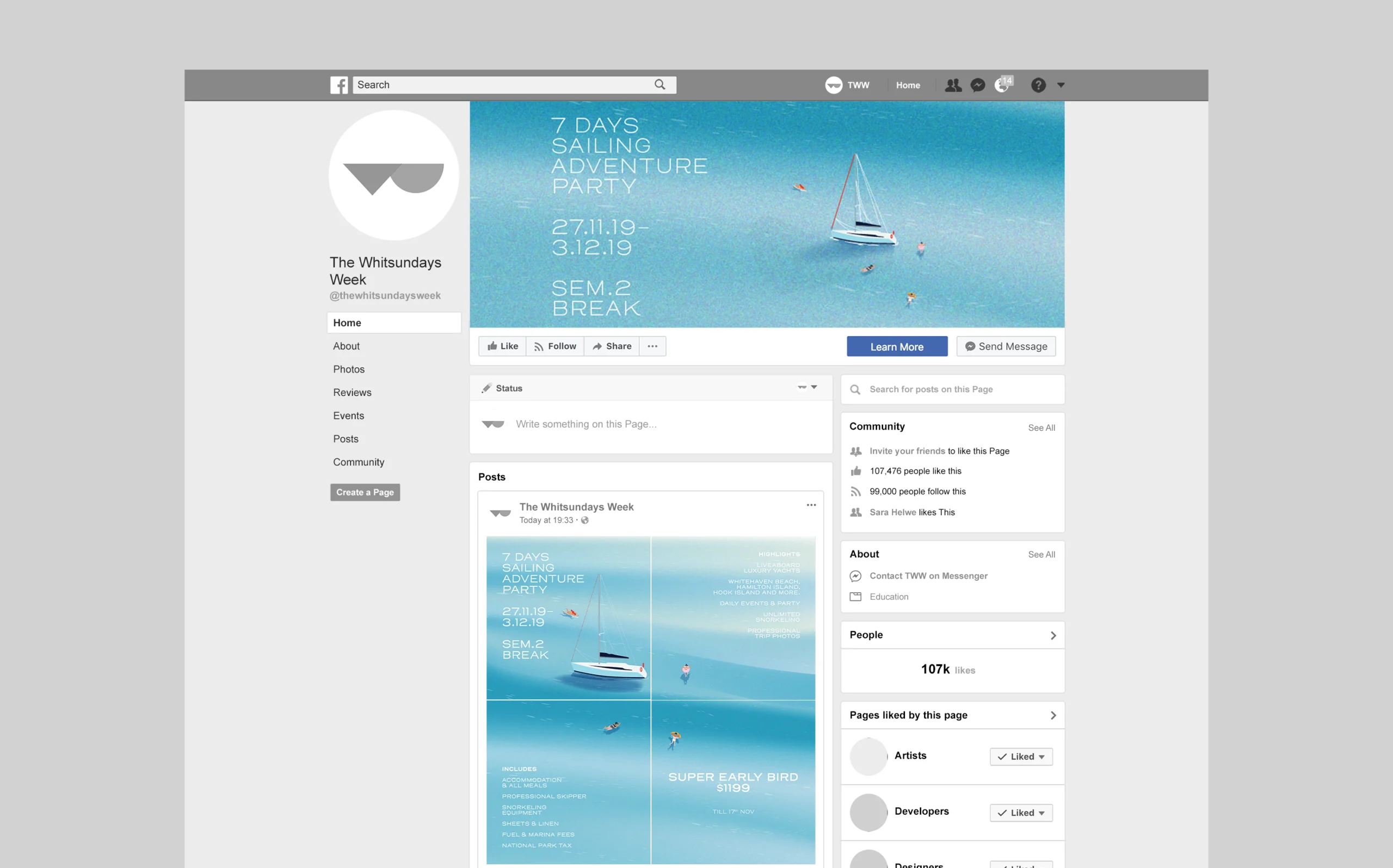Click See All in About section
Screen dimensions: 1393x868
click(1041, 555)
